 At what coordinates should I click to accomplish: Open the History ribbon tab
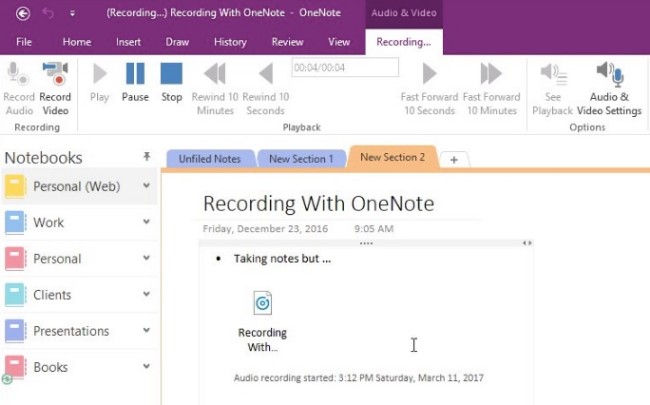(230, 42)
